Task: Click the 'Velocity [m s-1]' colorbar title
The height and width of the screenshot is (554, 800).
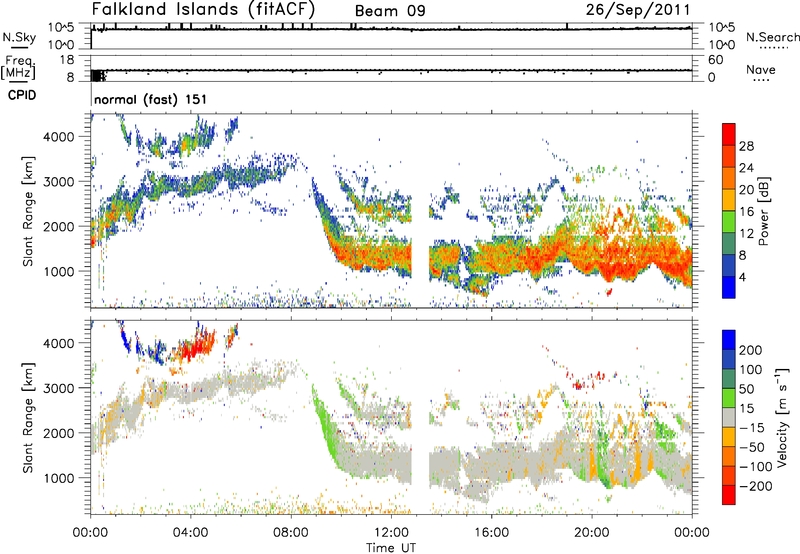Action: (x=782, y=417)
